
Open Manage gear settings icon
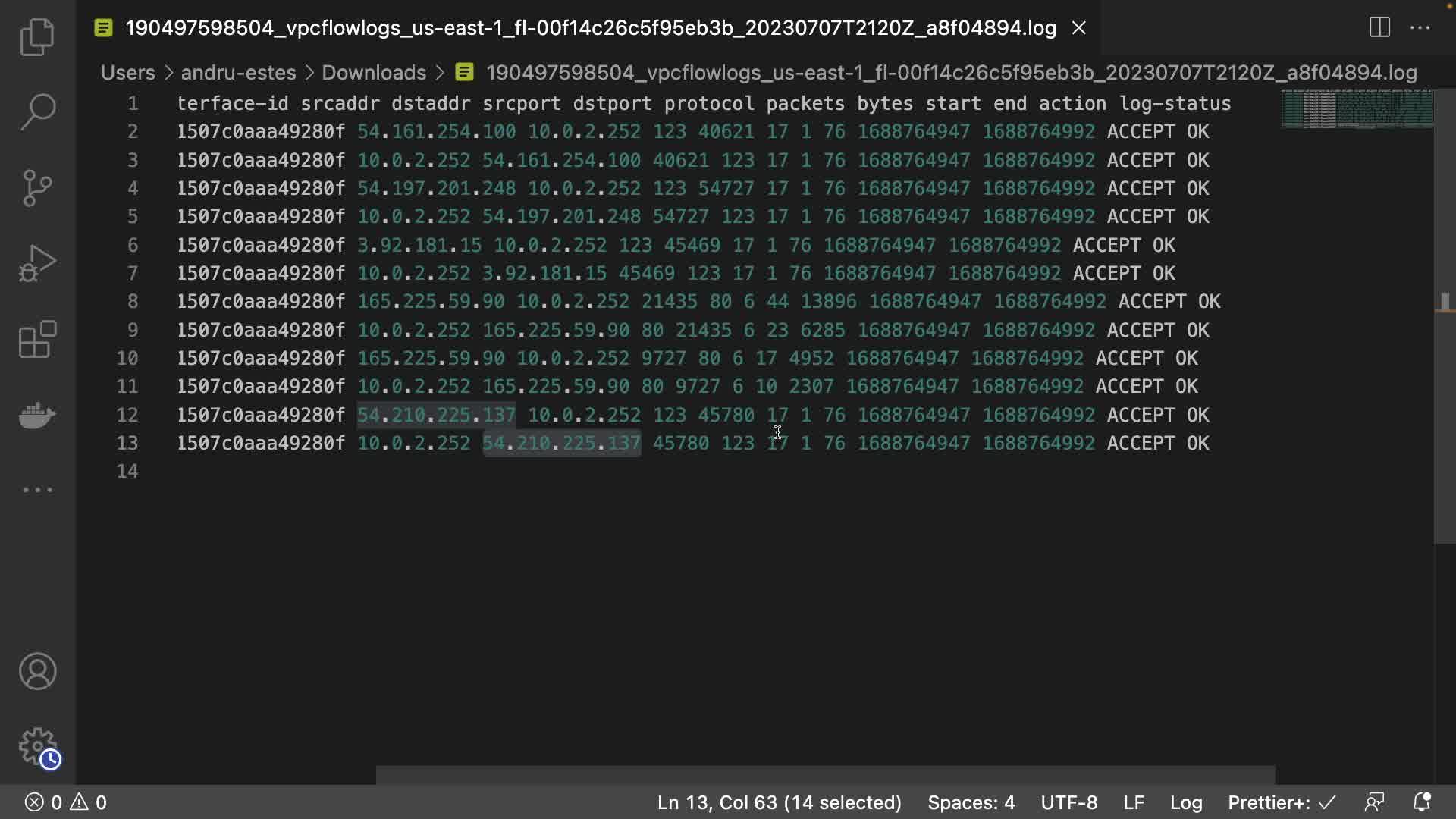[37, 747]
